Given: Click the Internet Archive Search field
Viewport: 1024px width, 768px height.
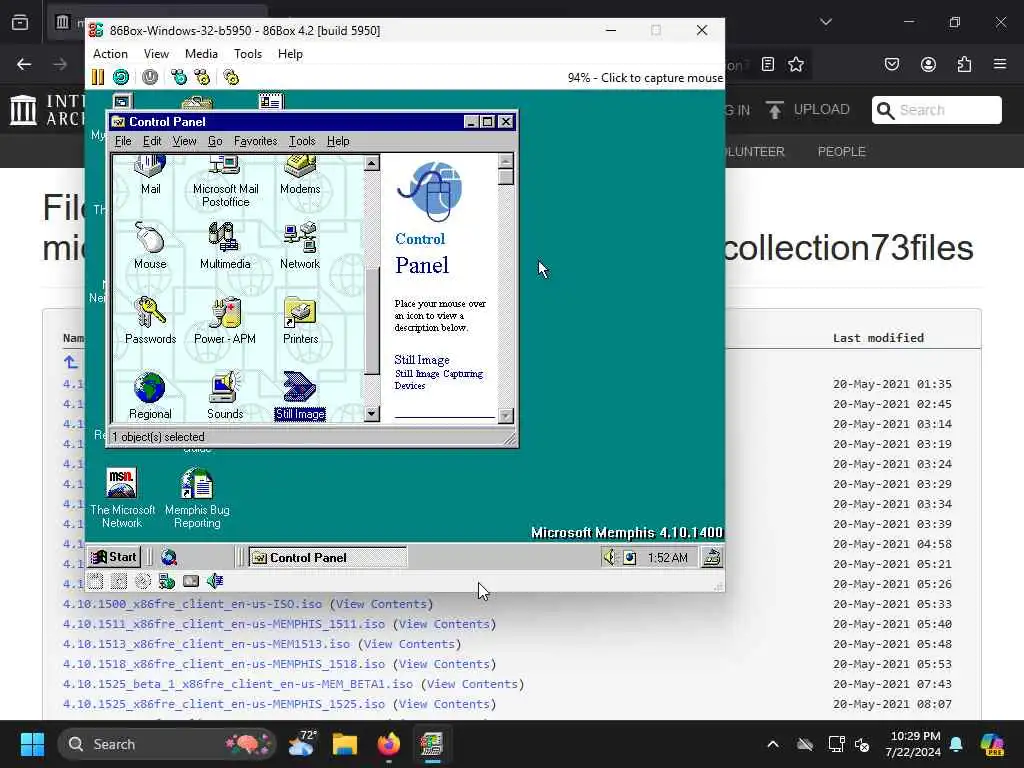Looking at the screenshot, I should coord(936,110).
